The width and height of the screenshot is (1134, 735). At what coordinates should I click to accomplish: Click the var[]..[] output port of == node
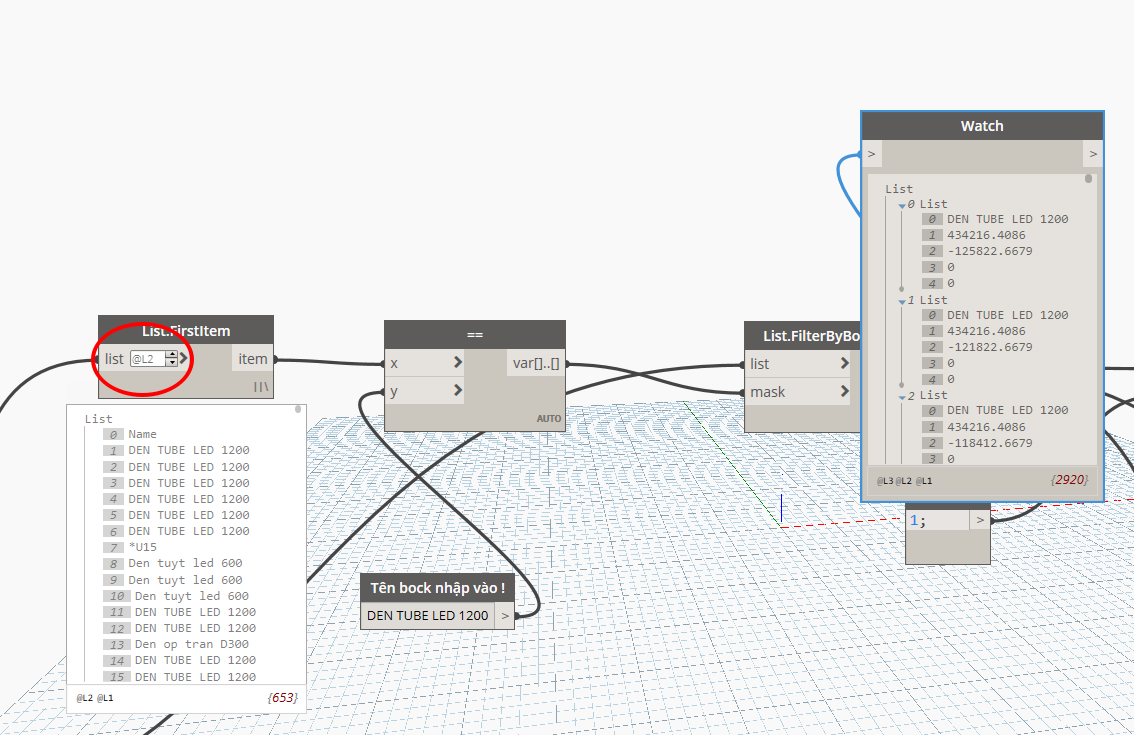click(536, 363)
